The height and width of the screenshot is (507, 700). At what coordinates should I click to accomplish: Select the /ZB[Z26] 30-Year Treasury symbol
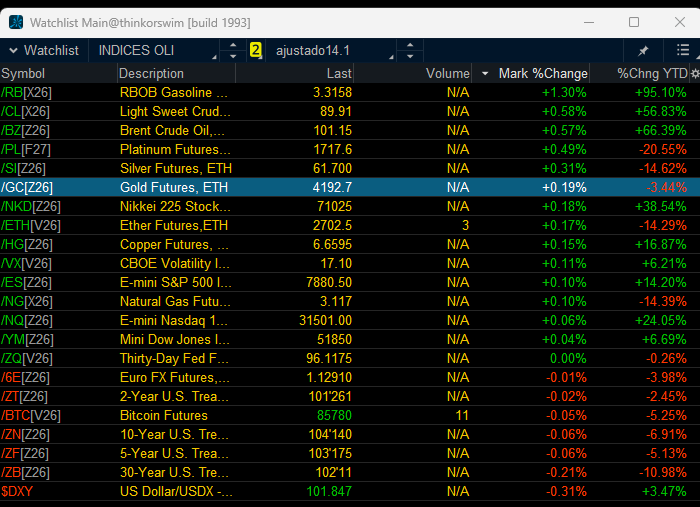coord(25,472)
